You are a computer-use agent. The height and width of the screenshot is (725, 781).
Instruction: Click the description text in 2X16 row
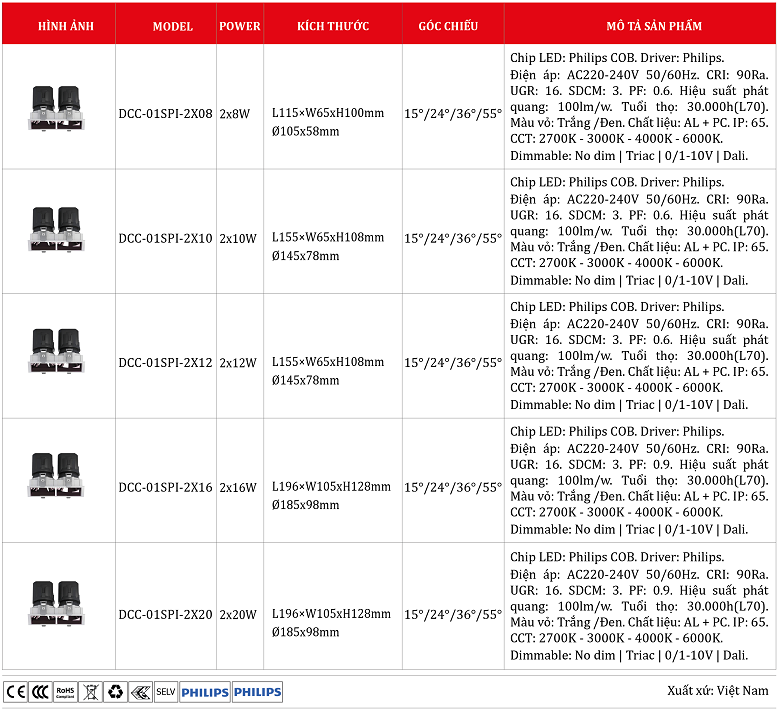(x=639, y=480)
